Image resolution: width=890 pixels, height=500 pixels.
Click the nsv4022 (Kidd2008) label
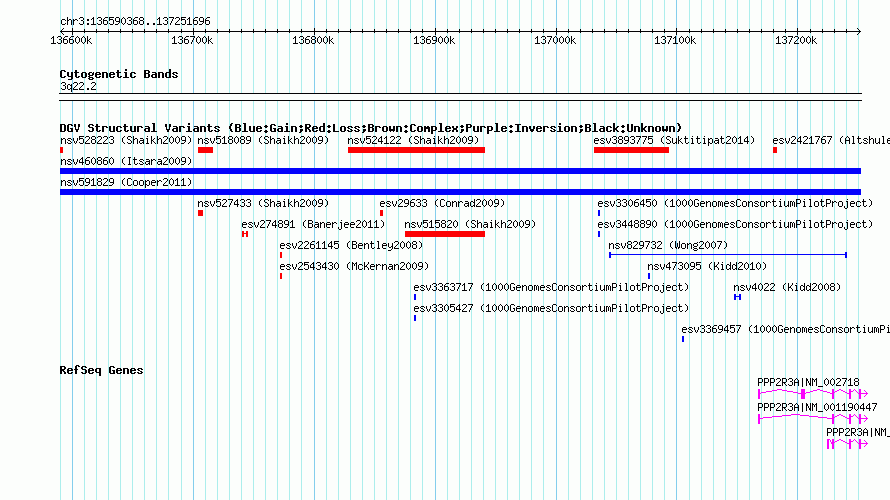pos(787,287)
